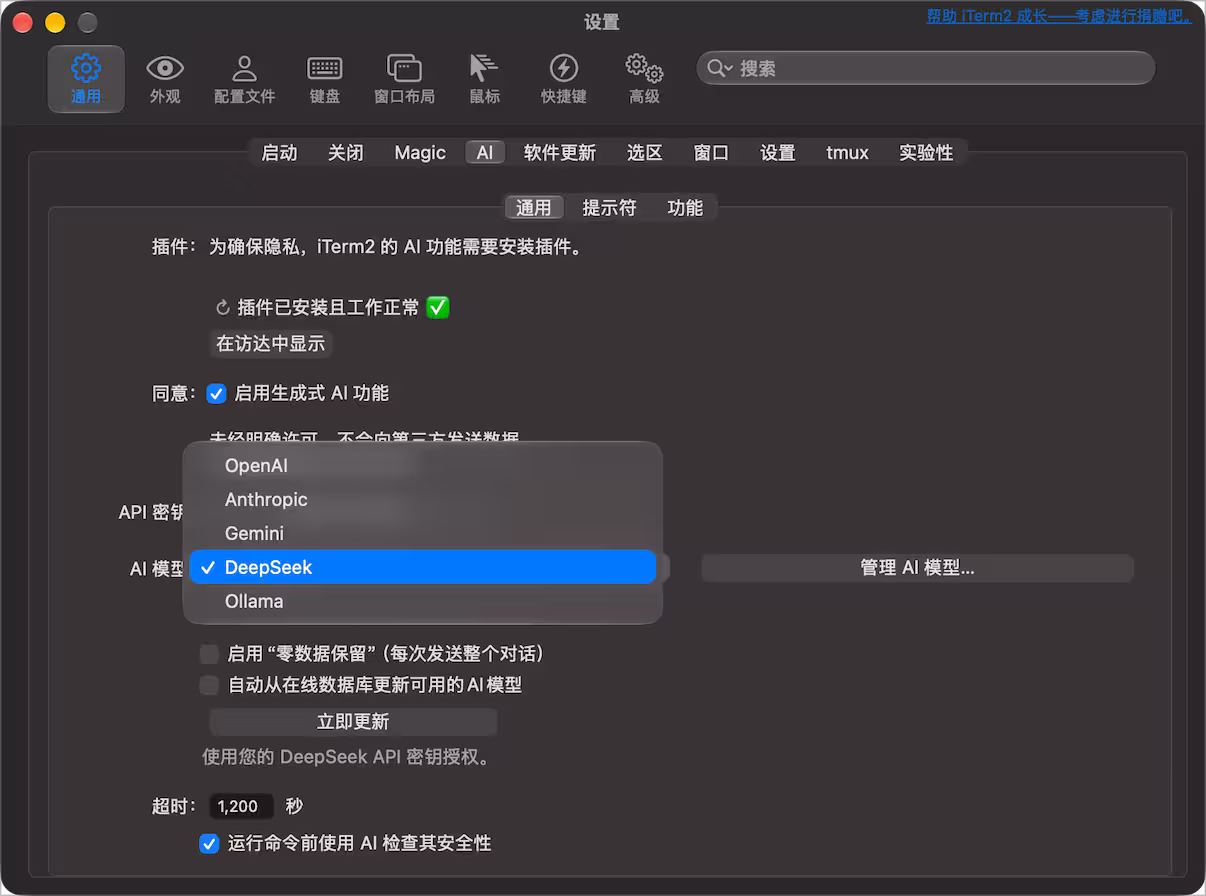Go to the 软件更新 tab

pos(560,153)
